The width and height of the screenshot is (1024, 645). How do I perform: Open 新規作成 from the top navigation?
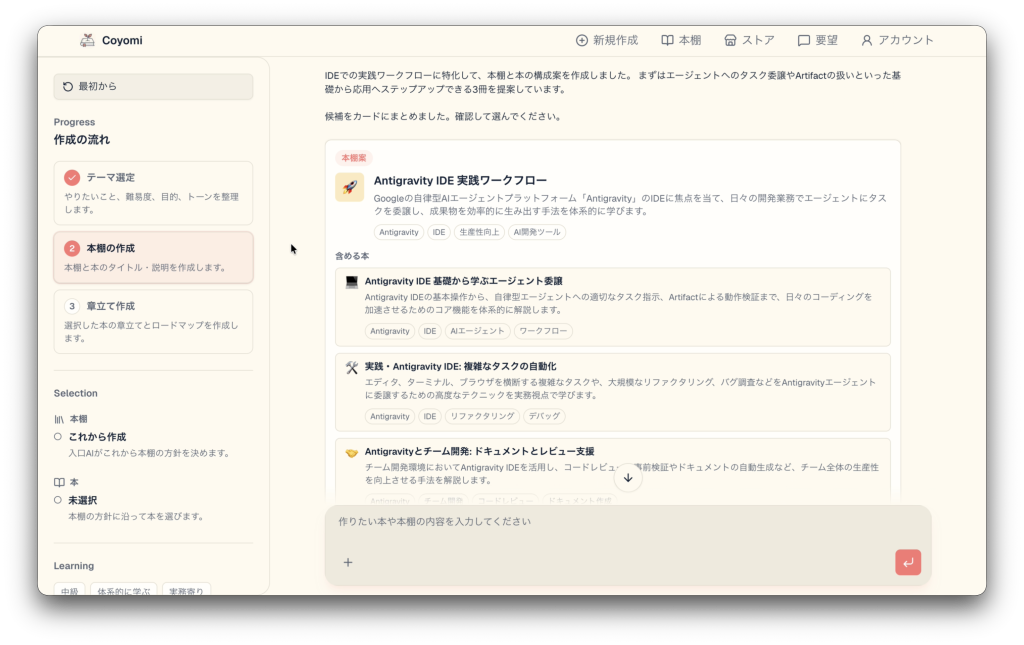[x=607, y=40]
